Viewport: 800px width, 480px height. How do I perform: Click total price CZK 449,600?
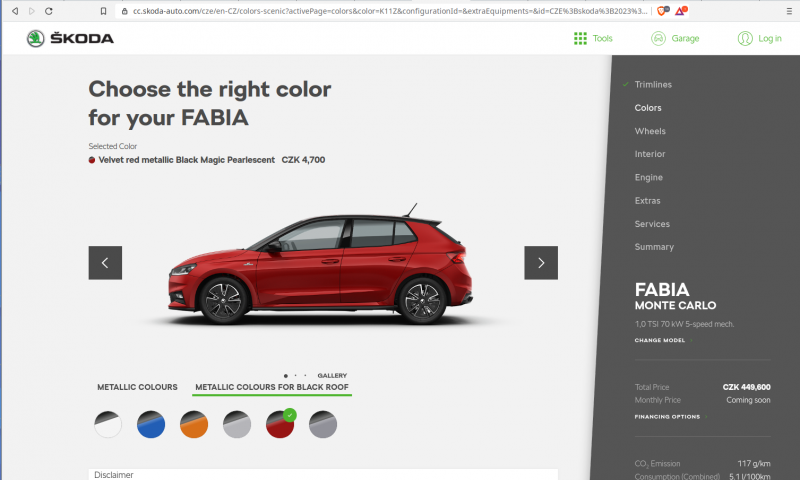746,387
